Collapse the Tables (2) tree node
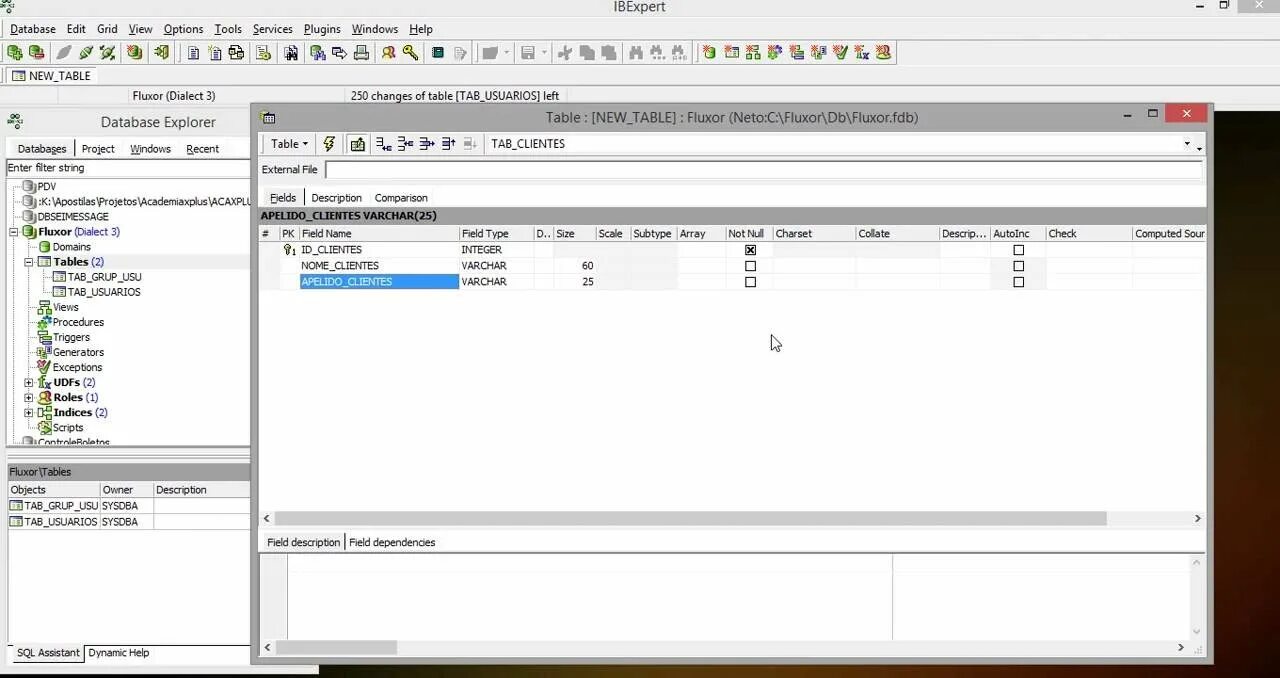 tap(29, 261)
